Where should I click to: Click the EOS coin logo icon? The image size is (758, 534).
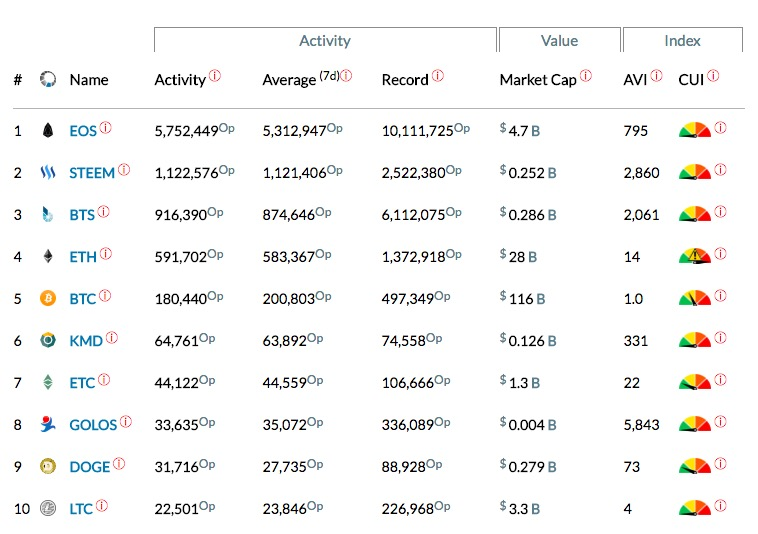(x=47, y=130)
